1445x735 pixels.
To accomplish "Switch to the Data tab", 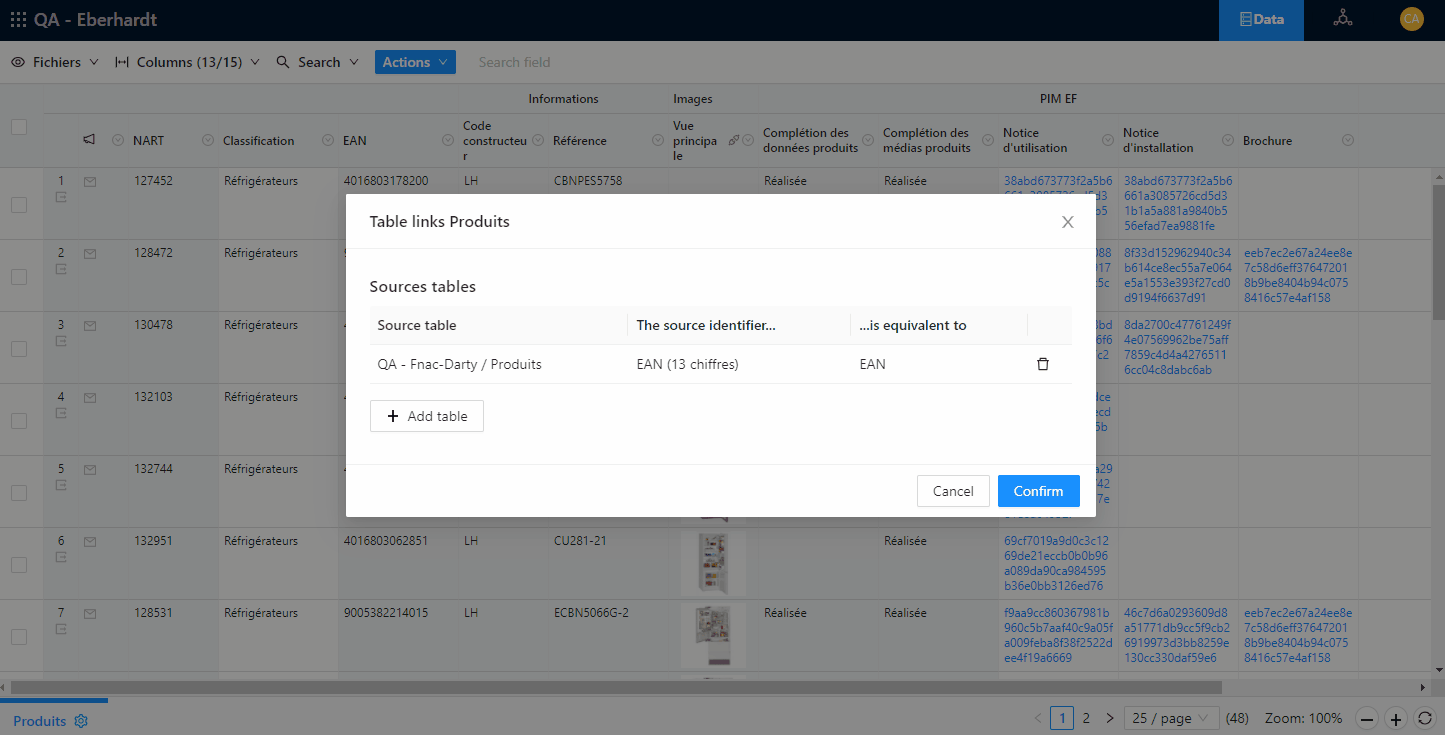I will coord(1261,20).
